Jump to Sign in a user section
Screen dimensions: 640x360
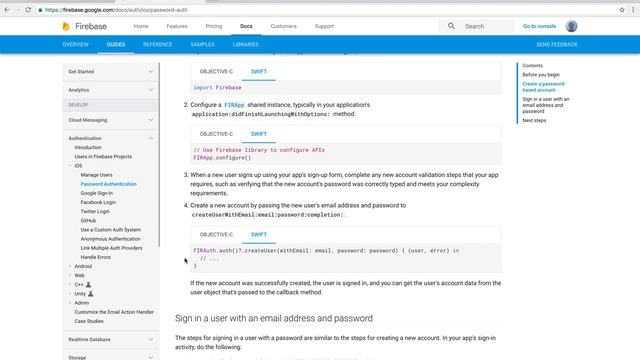coord(546,105)
